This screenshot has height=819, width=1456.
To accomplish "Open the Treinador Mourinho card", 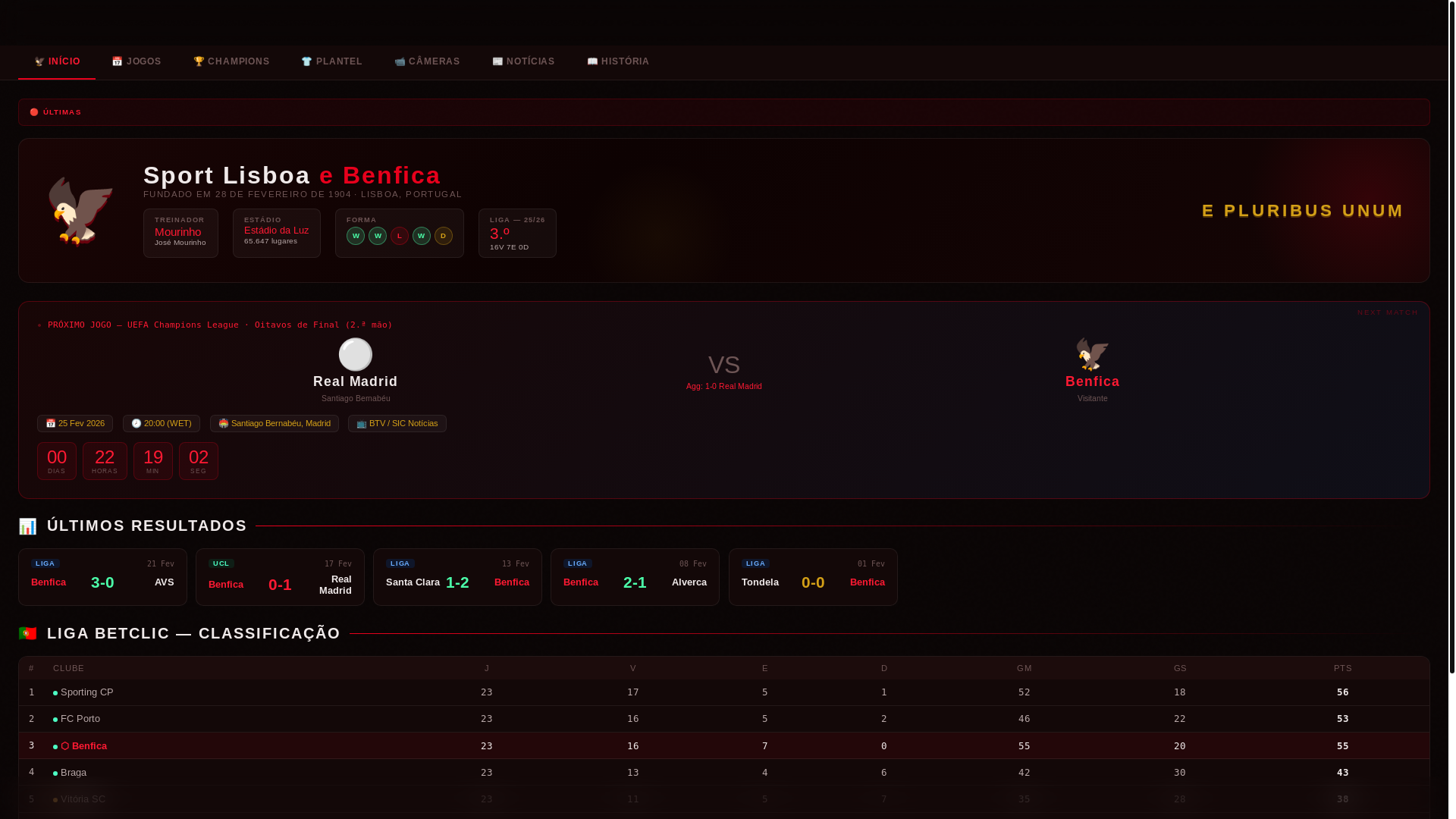I will click(180, 233).
